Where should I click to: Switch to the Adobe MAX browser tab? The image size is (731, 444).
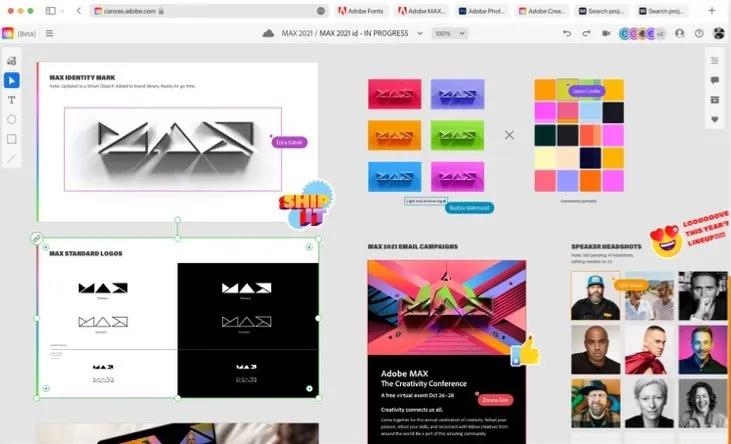[422, 11]
